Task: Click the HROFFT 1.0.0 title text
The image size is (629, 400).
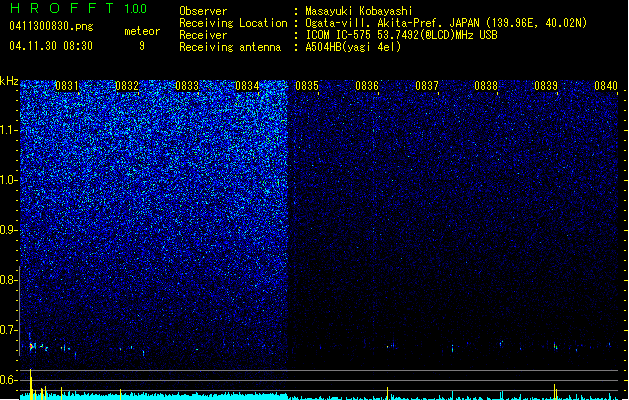Action: point(79,8)
